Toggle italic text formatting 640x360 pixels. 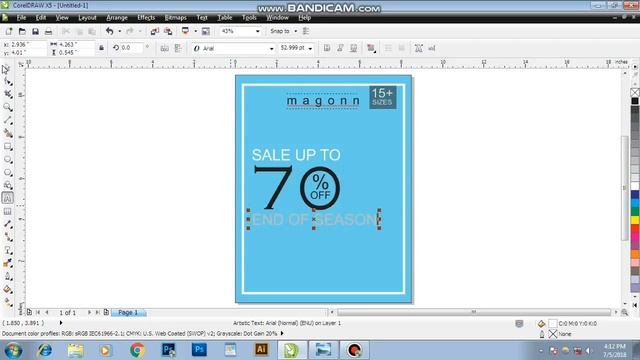coord(340,48)
